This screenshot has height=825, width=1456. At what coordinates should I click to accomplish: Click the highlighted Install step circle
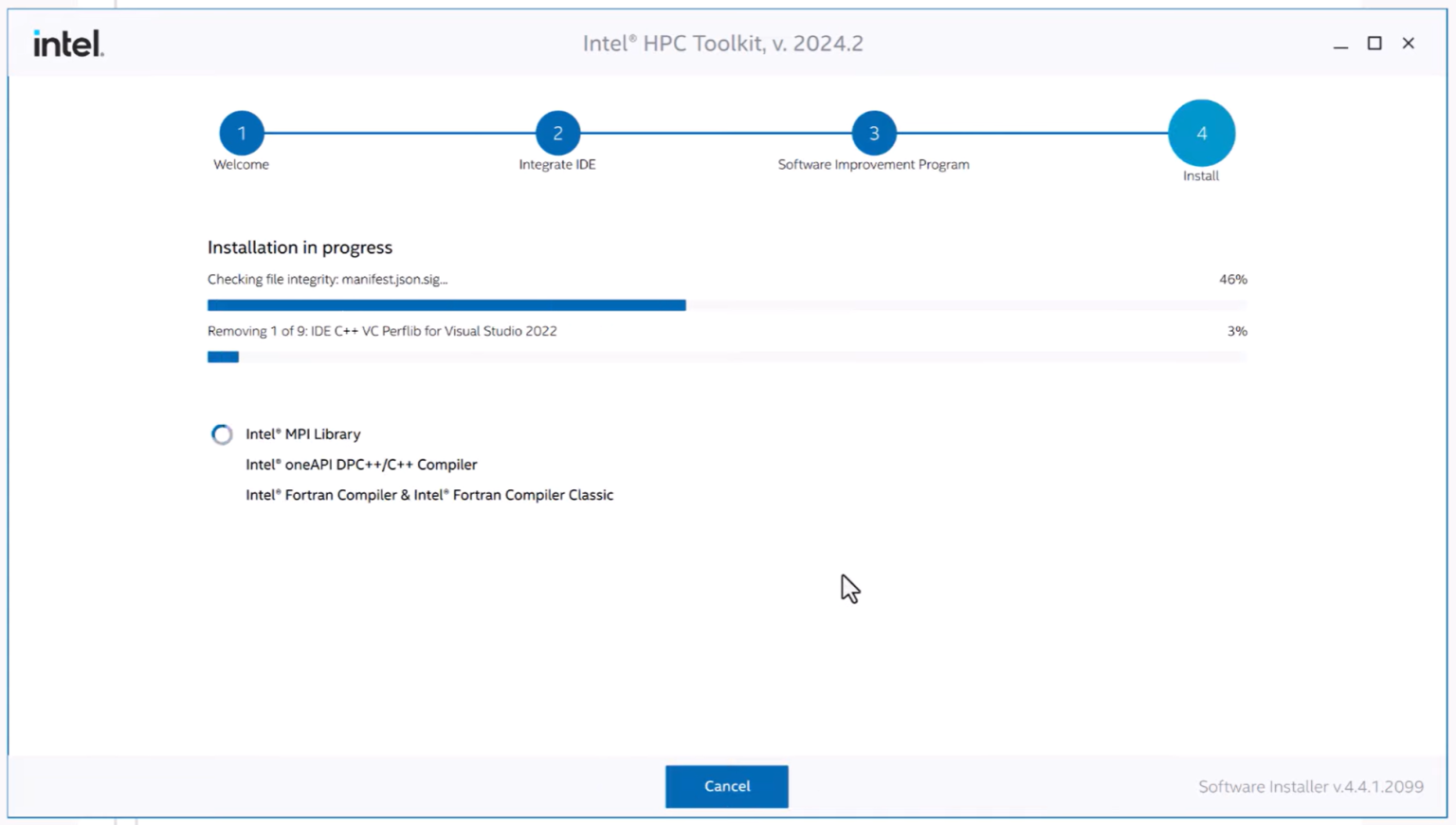1201,133
